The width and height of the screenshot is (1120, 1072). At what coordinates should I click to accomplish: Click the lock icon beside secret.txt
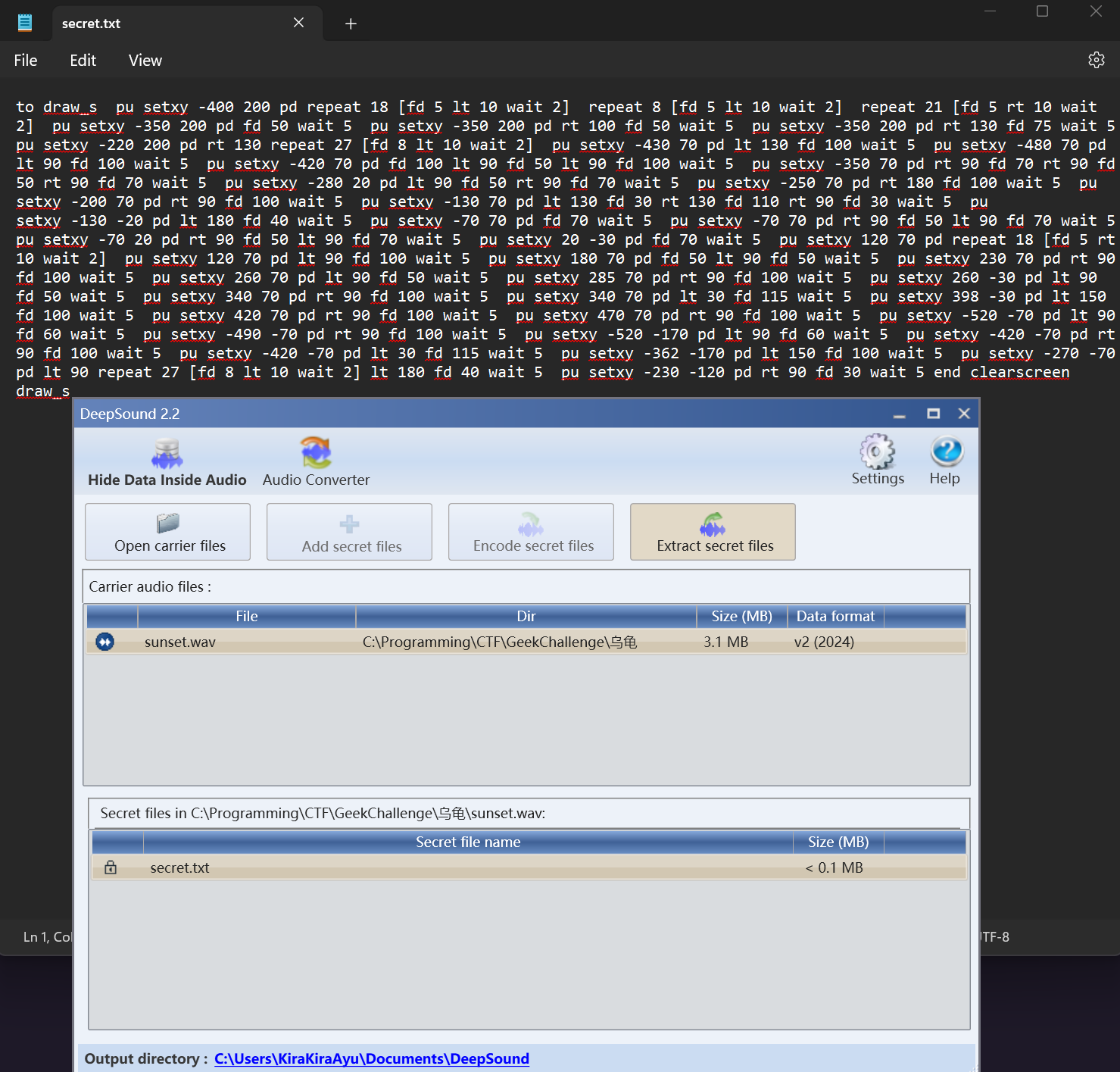(111, 867)
